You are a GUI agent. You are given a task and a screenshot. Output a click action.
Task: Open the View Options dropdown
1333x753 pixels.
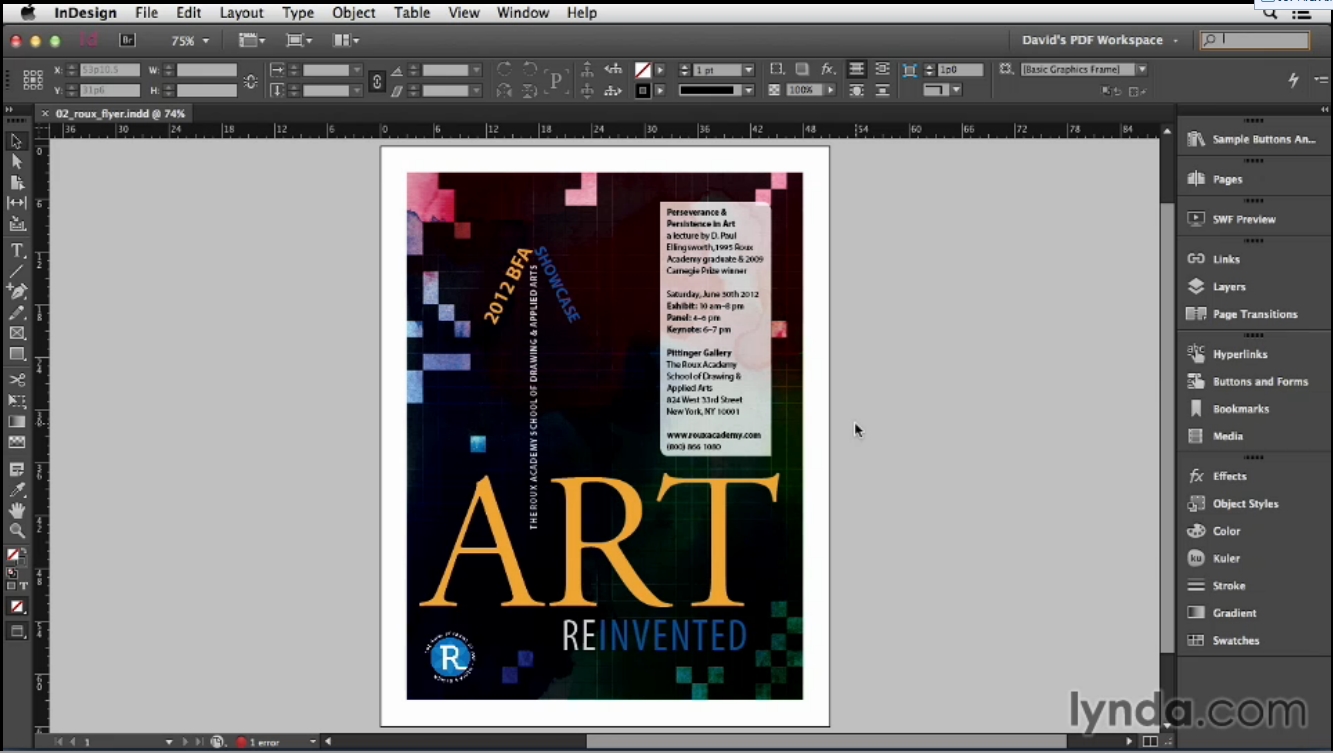[x=252, y=40]
